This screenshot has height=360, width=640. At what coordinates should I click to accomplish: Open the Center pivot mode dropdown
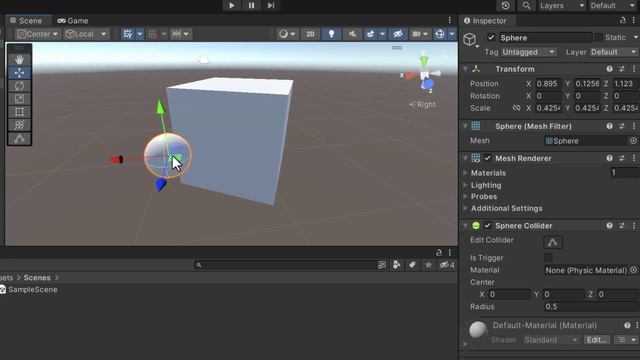pyautogui.click(x=38, y=34)
